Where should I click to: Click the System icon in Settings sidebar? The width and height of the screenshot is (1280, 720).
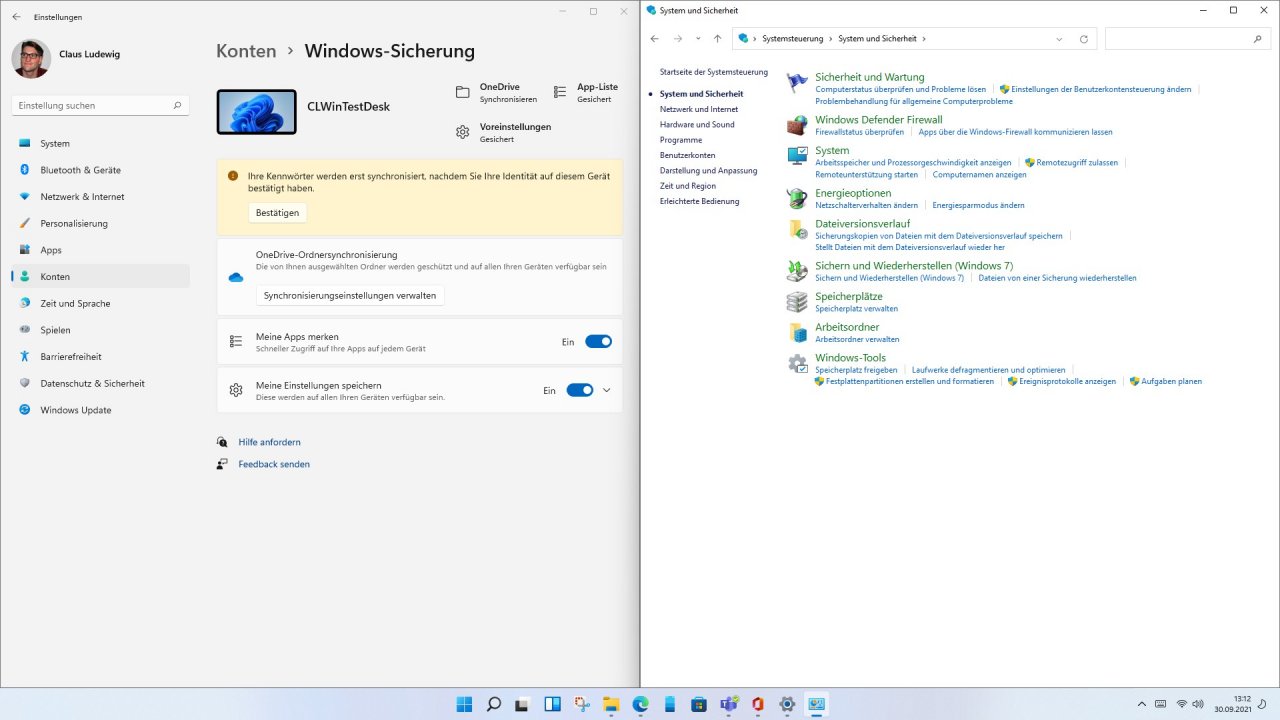pyautogui.click(x=25, y=143)
